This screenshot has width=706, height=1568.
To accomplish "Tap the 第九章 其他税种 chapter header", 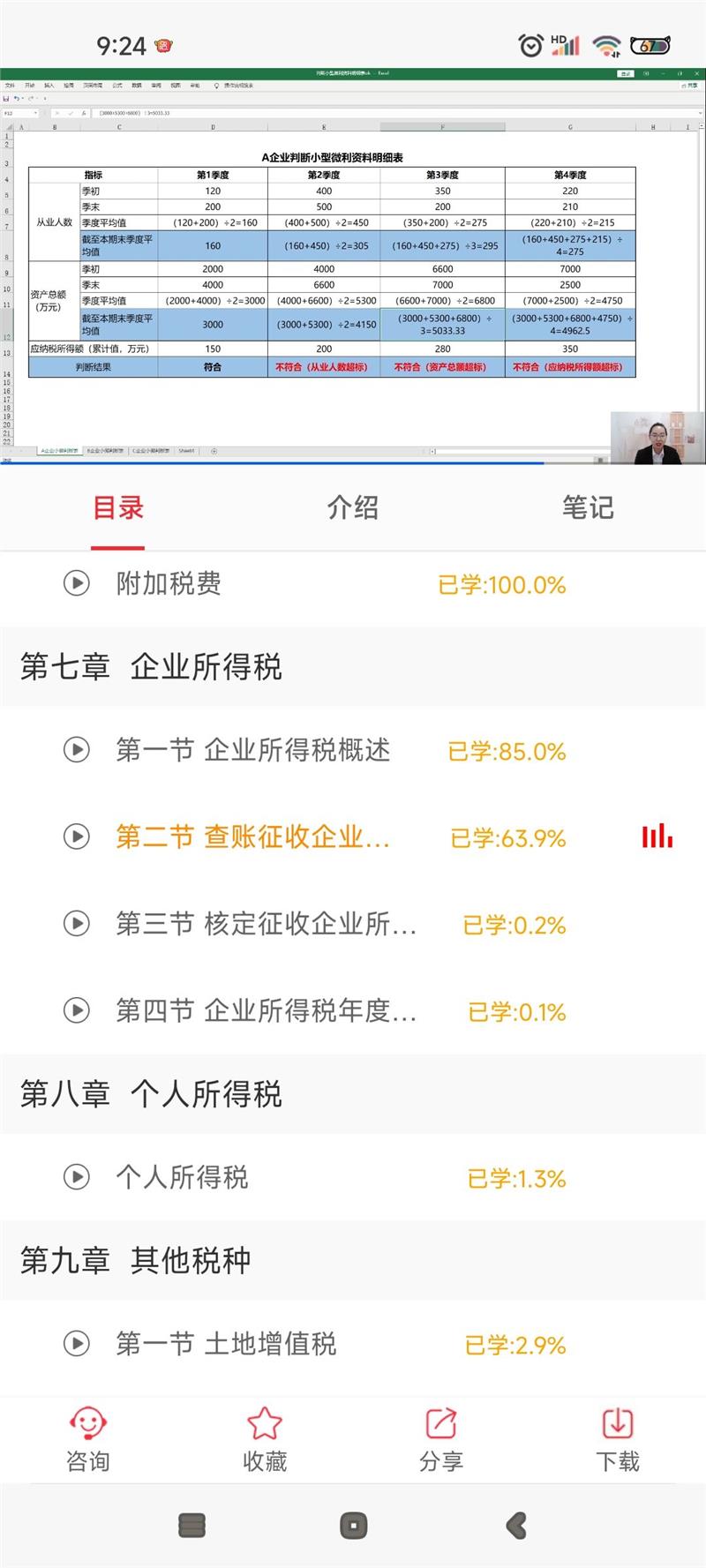I will pos(135,1261).
